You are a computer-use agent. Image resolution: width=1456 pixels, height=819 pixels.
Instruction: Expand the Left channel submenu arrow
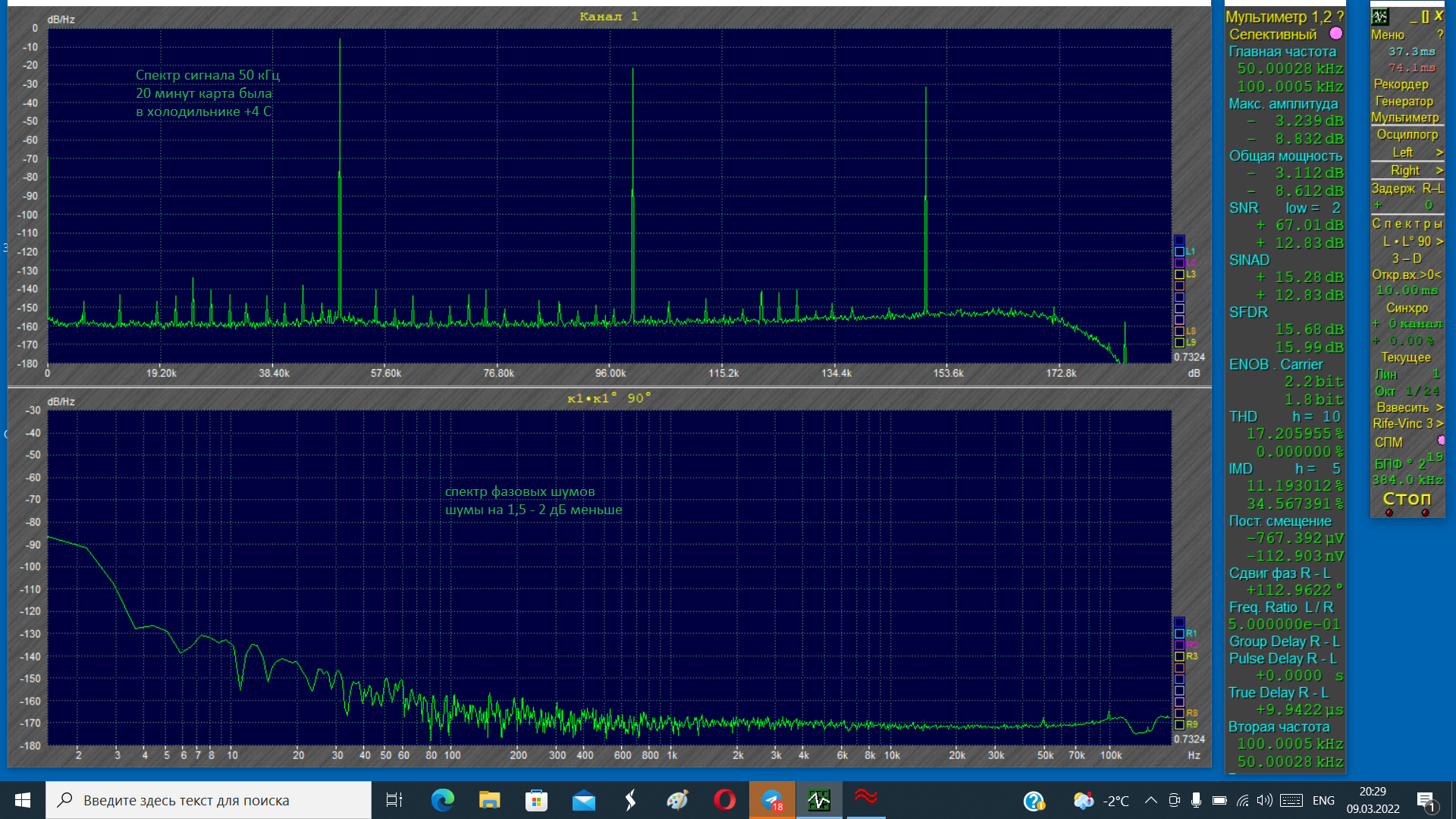1439,152
